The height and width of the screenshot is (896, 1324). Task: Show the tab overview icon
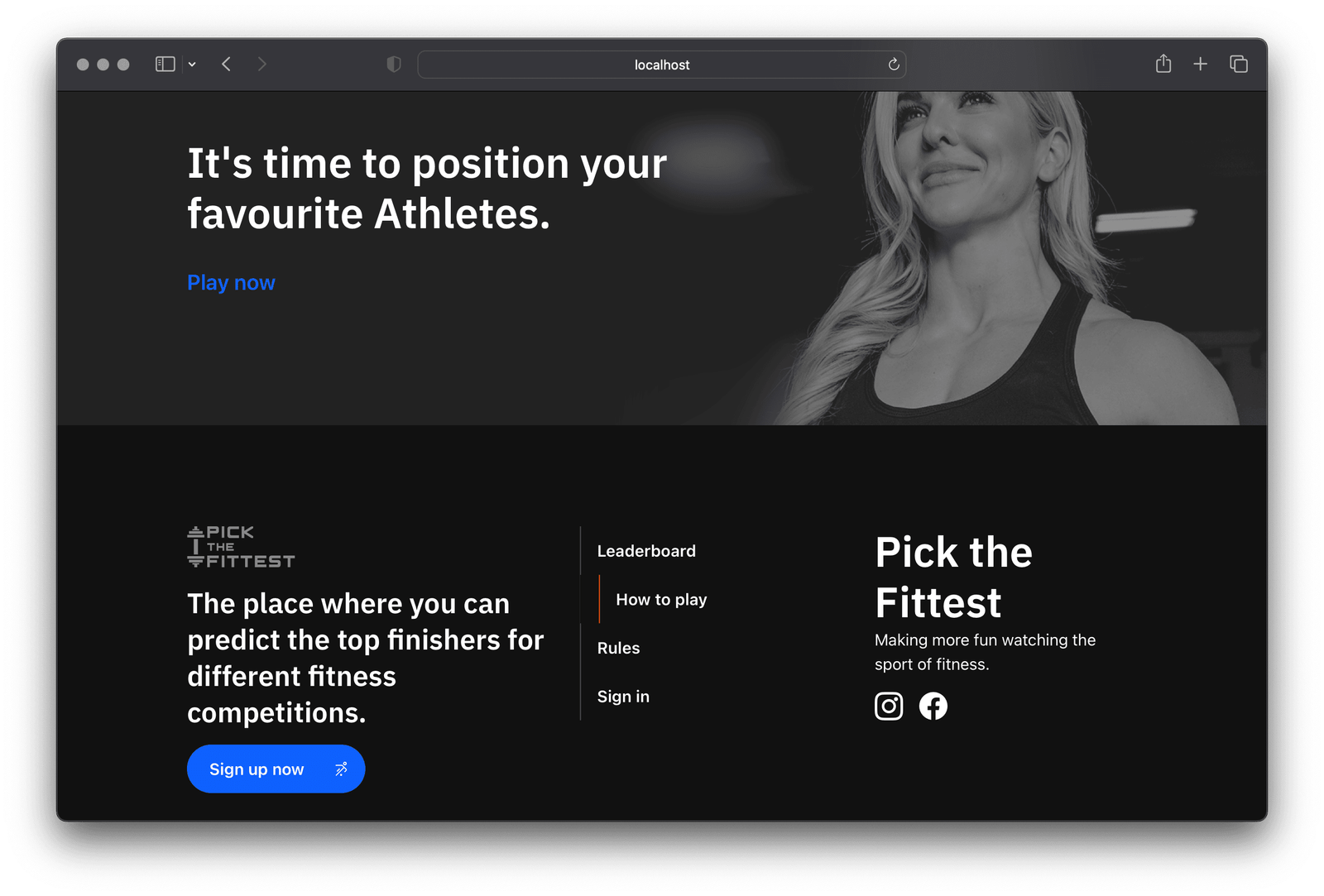pyautogui.click(x=1239, y=65)
